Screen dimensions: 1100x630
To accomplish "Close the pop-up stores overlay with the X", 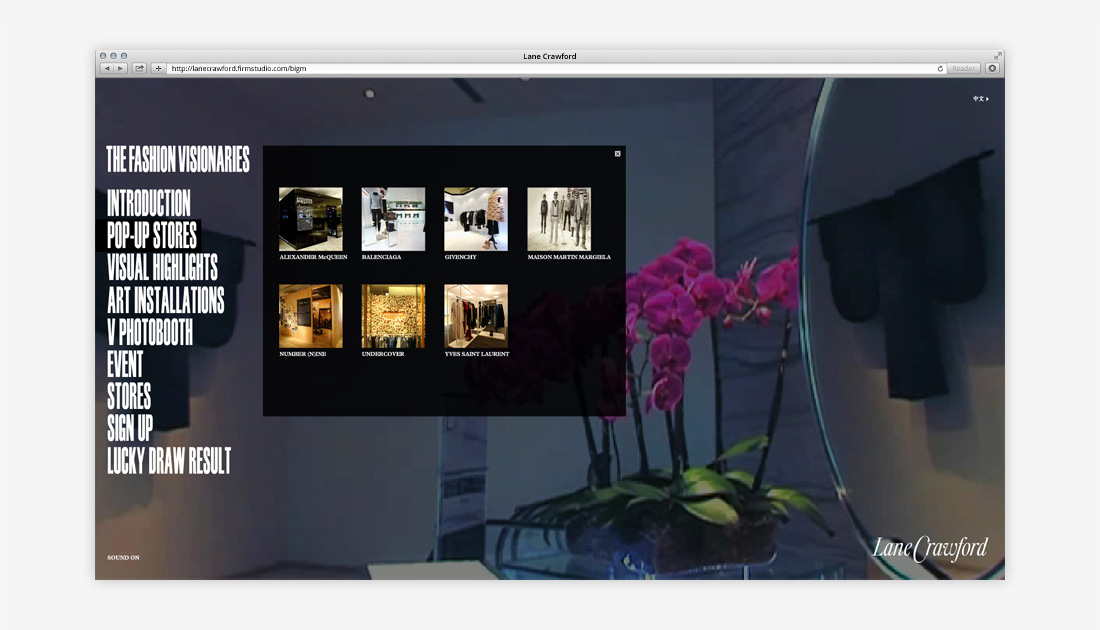I will pos(617,153).
